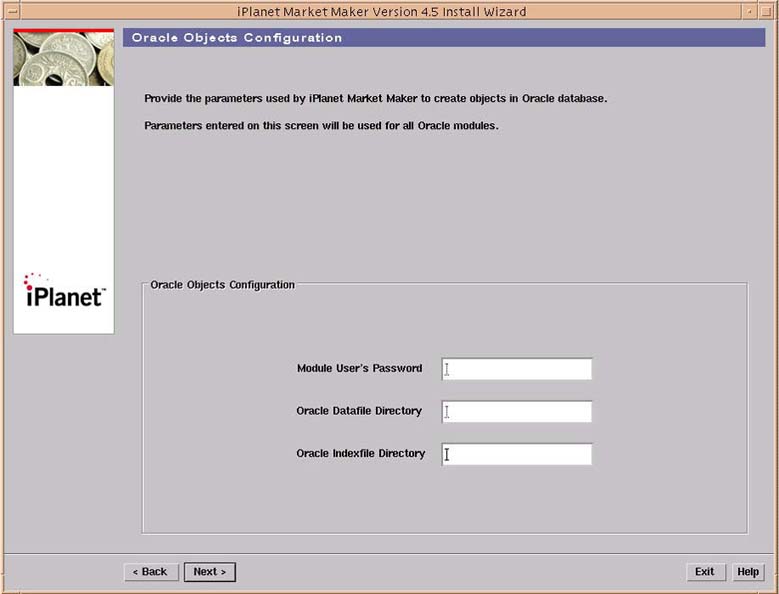Maximize the Install Wizard window
Screen dimensions: 779x594
click(x=766, y=11)
